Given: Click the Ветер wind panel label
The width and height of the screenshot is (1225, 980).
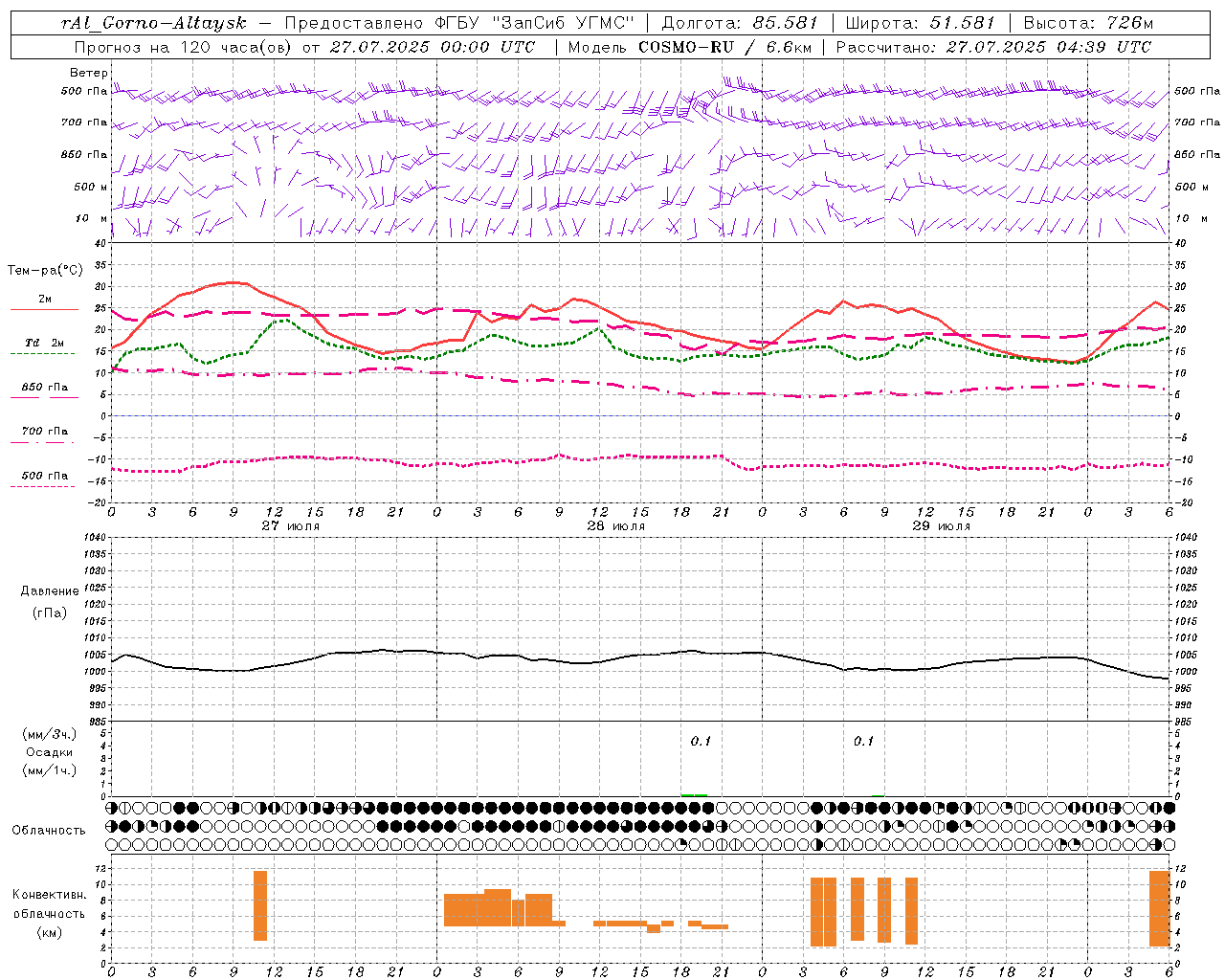Looking at the screenshot, I should [89, 73].
